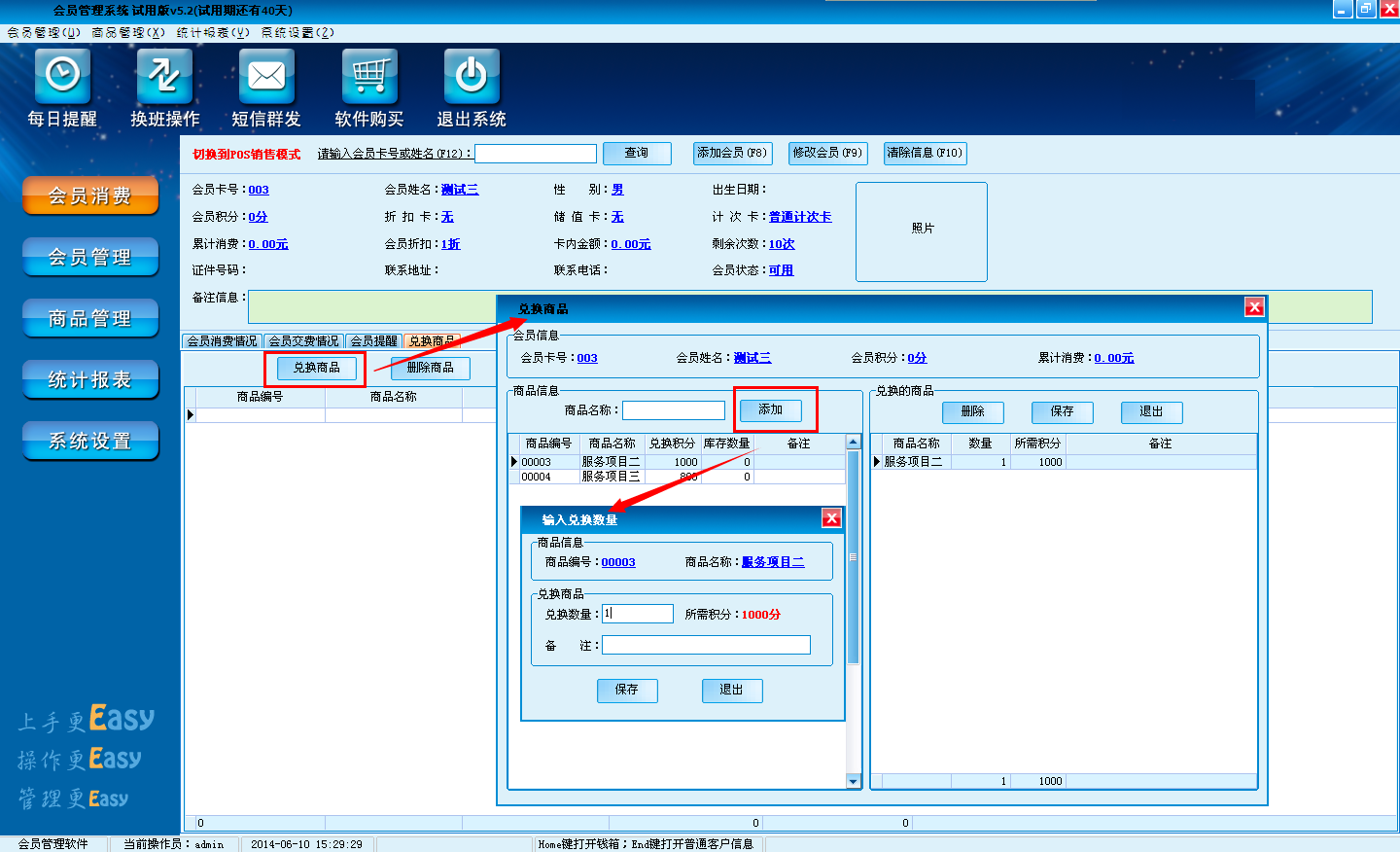This screenshot has height=852, width=1400.
Task: Open the 会员管理(U) menu
Action: 44,32
